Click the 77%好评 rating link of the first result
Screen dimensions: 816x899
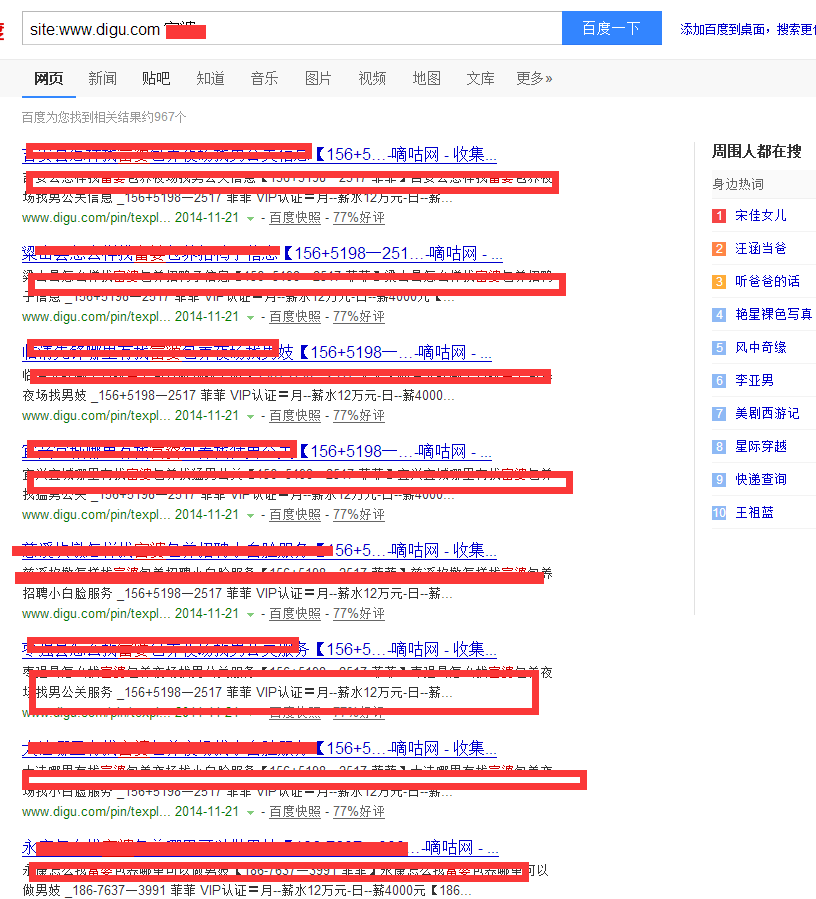pos(361,217)
